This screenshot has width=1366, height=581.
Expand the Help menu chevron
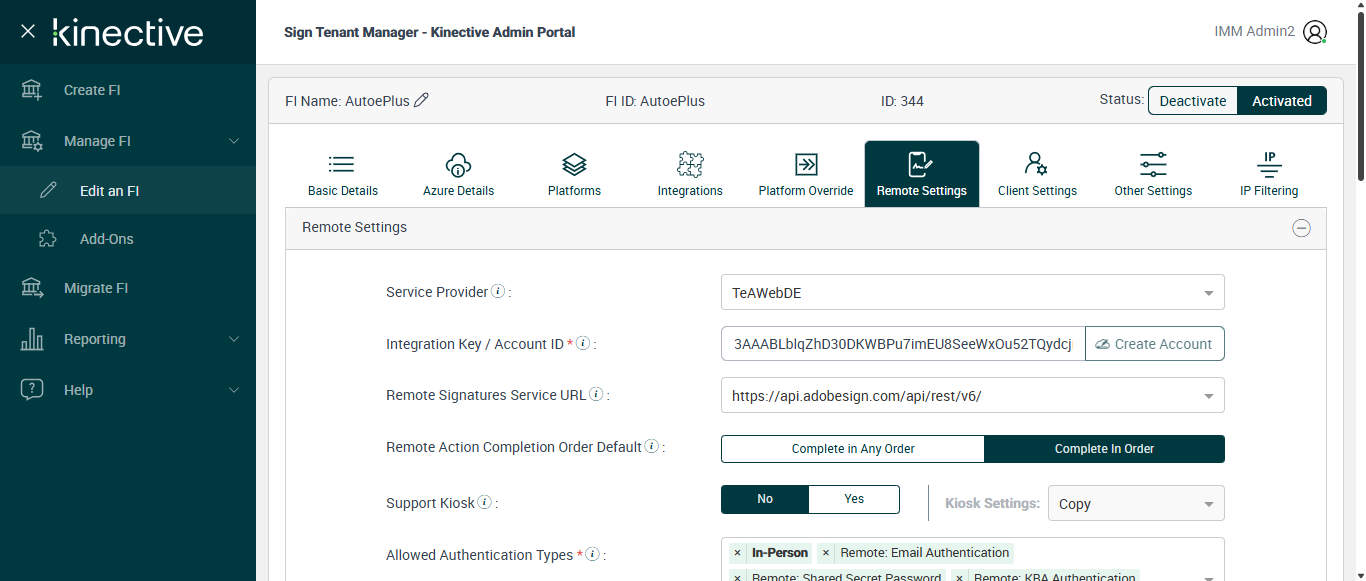tap(234, 390)
